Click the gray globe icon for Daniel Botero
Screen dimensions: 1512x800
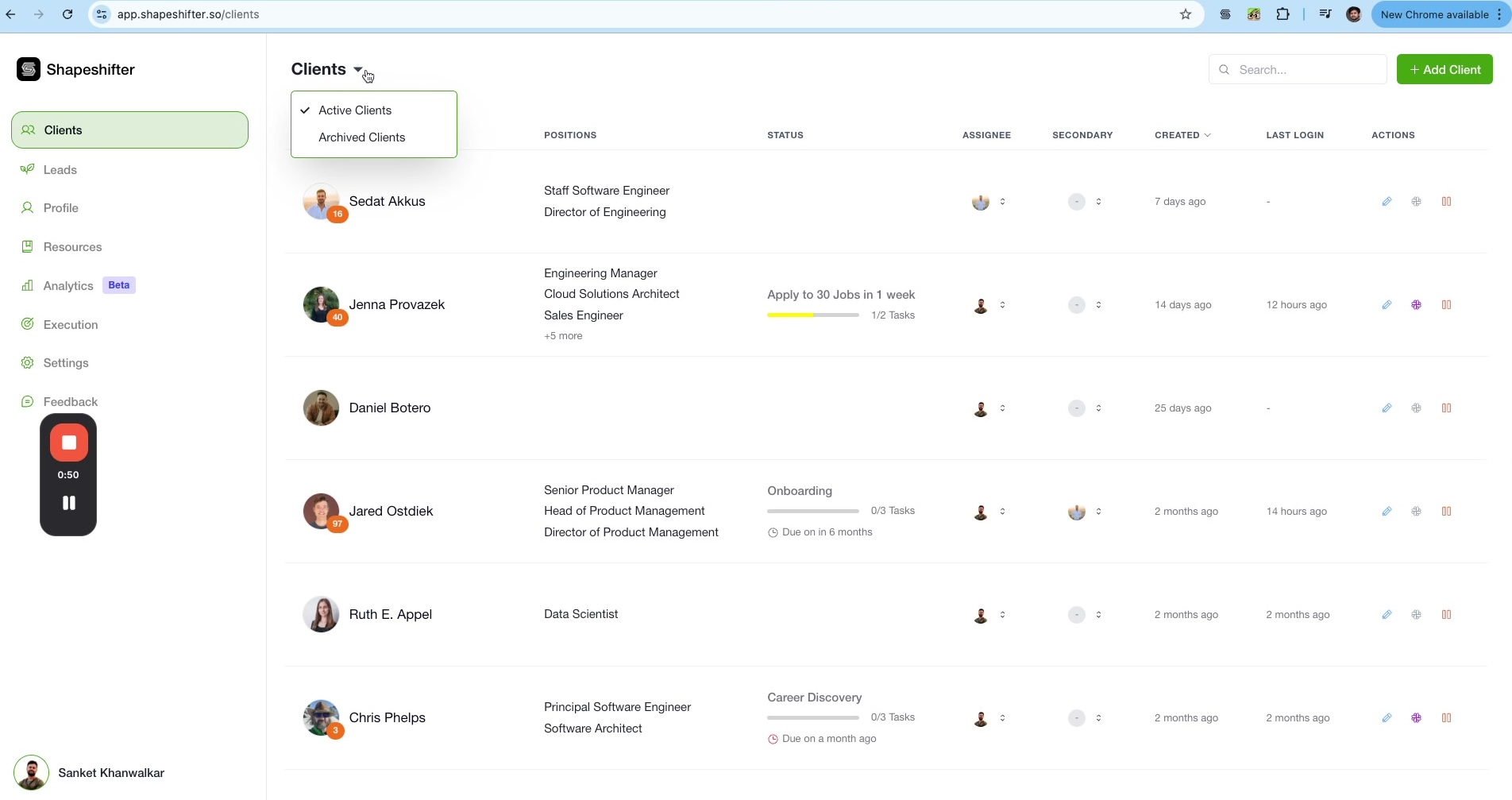pyautogui.click(x=1416, y=408)
